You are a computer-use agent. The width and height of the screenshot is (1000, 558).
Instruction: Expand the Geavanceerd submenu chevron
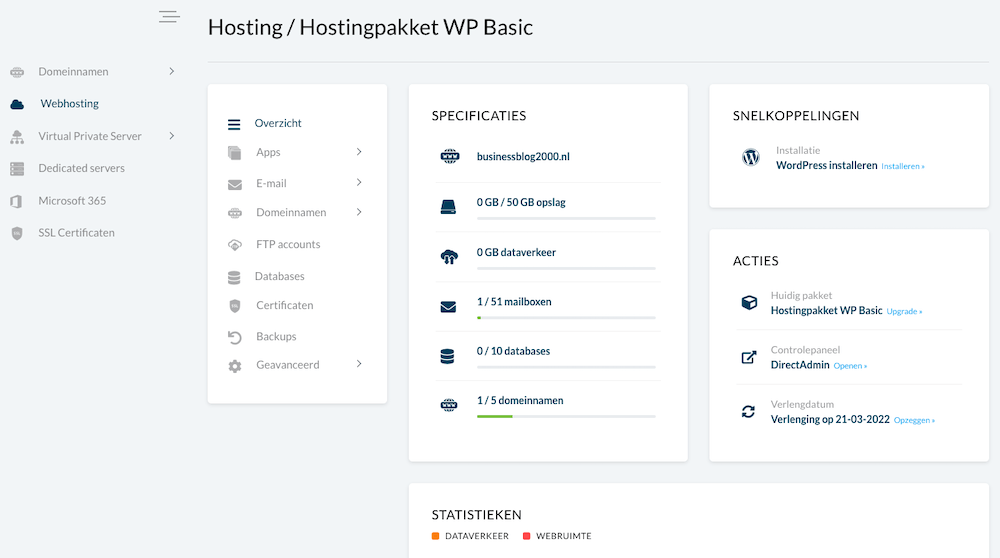359,363
